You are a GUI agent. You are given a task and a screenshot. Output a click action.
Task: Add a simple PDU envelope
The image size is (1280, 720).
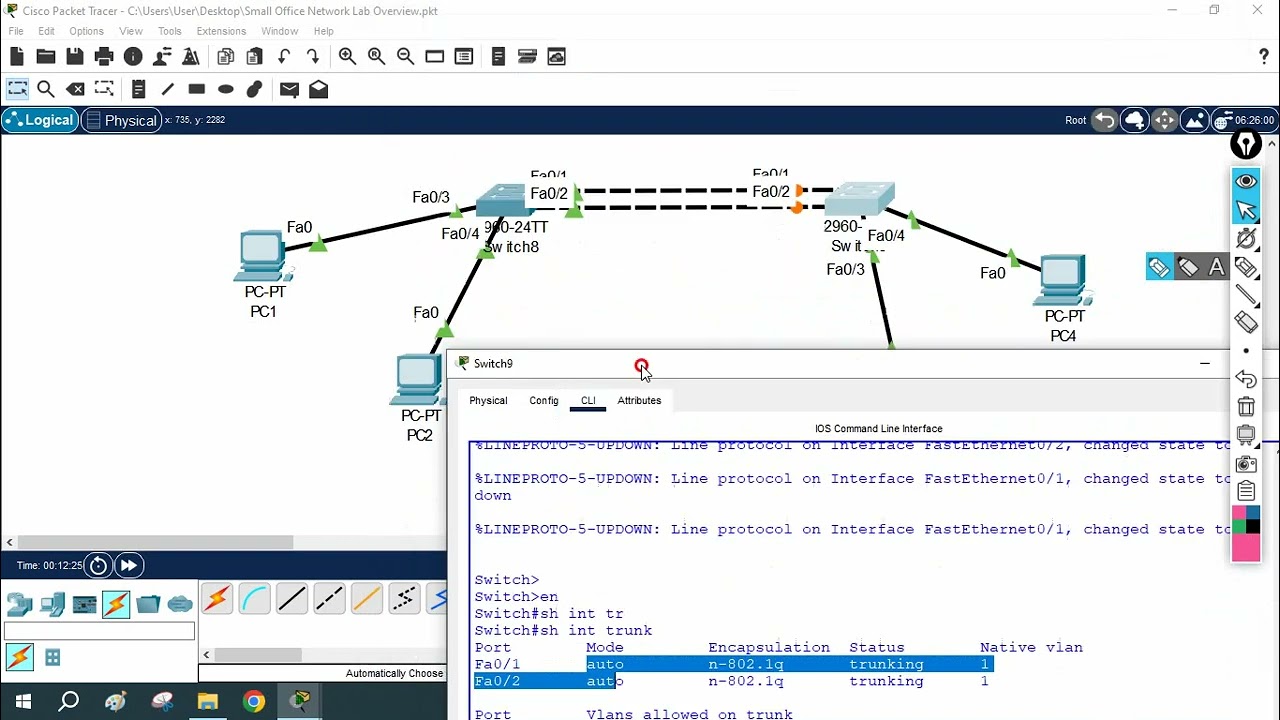(289, 89)
